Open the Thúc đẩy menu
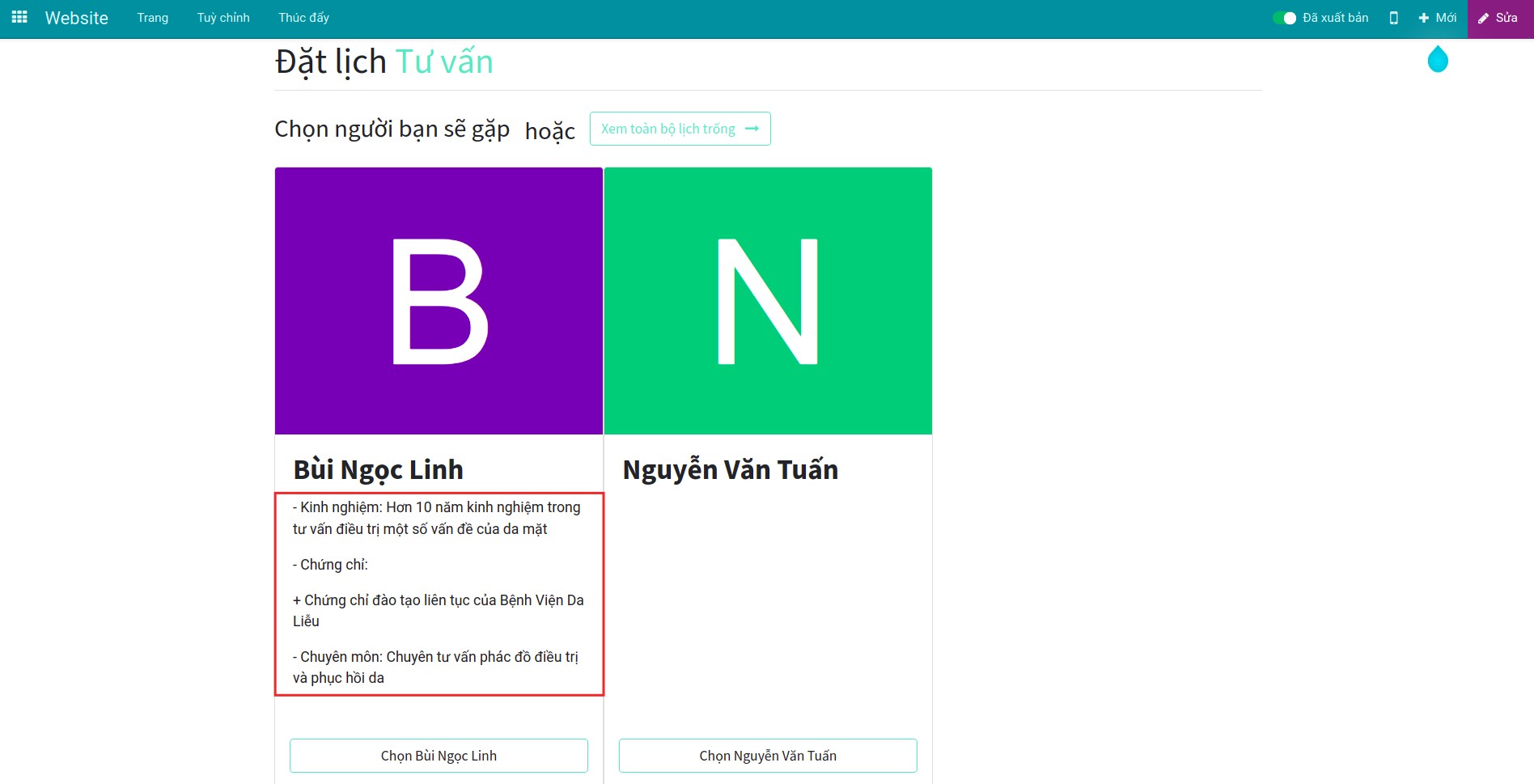Screen dimensions: 1534x784 coord(303,17)
